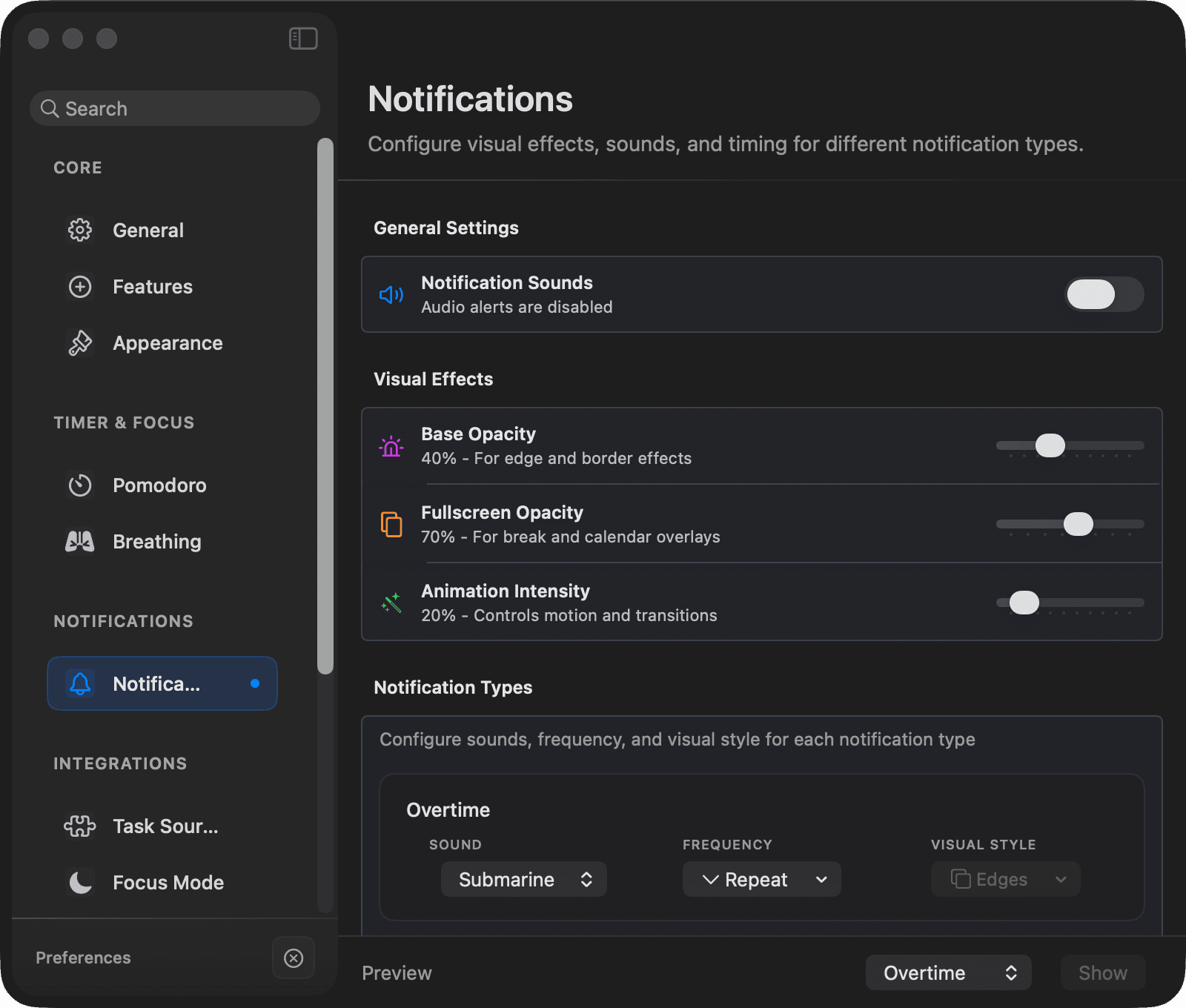
Task: Open the Overtime Sound Submarine dropdown
Action: 524,880
